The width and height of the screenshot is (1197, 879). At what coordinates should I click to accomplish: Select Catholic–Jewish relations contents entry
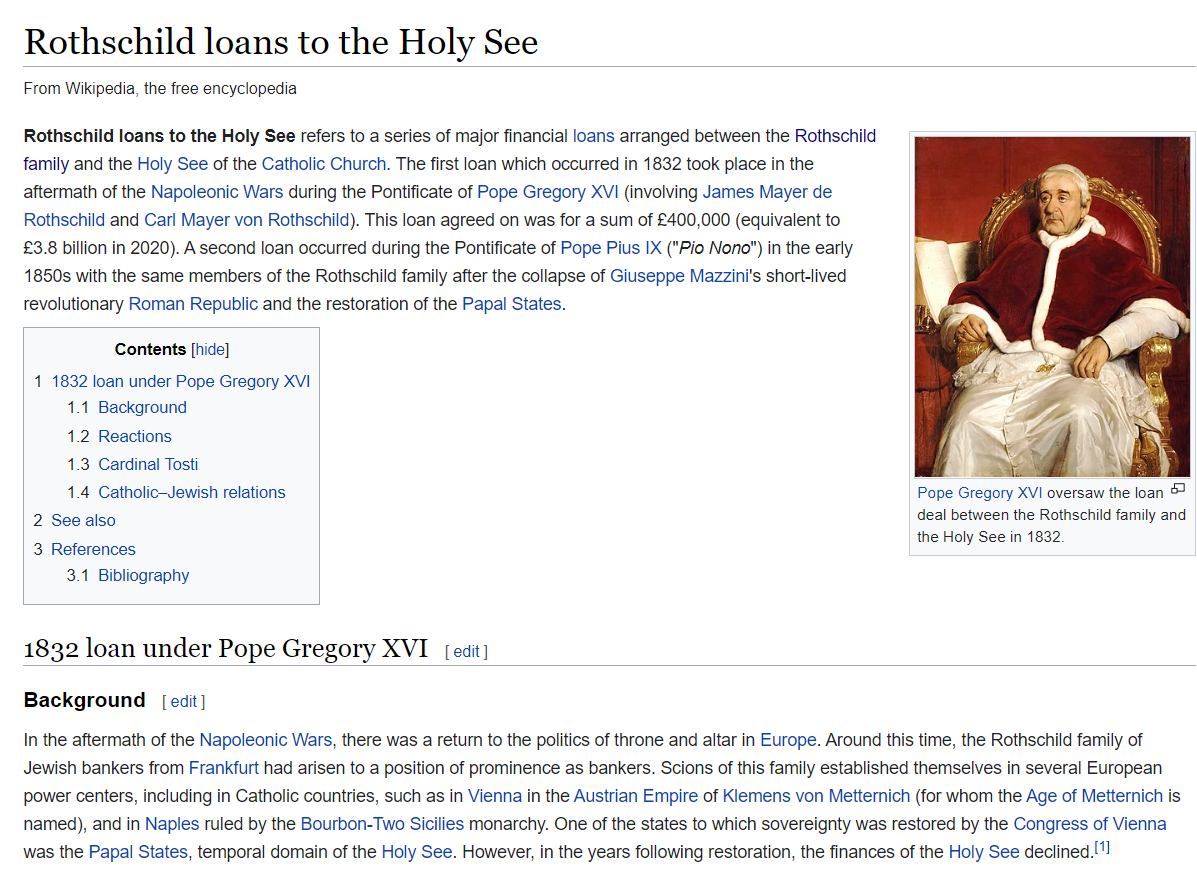(x=191, y=492)
